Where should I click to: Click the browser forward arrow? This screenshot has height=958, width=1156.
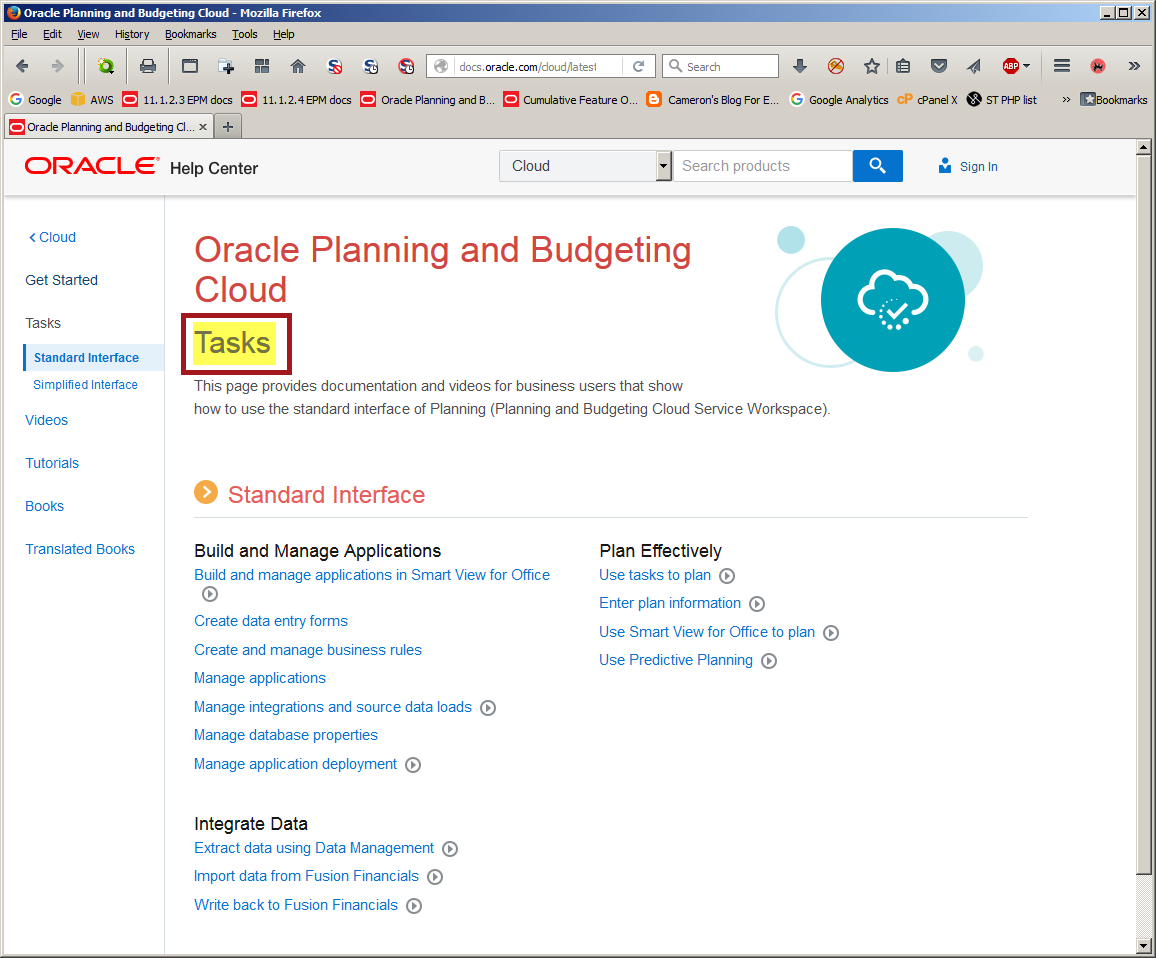57,66
